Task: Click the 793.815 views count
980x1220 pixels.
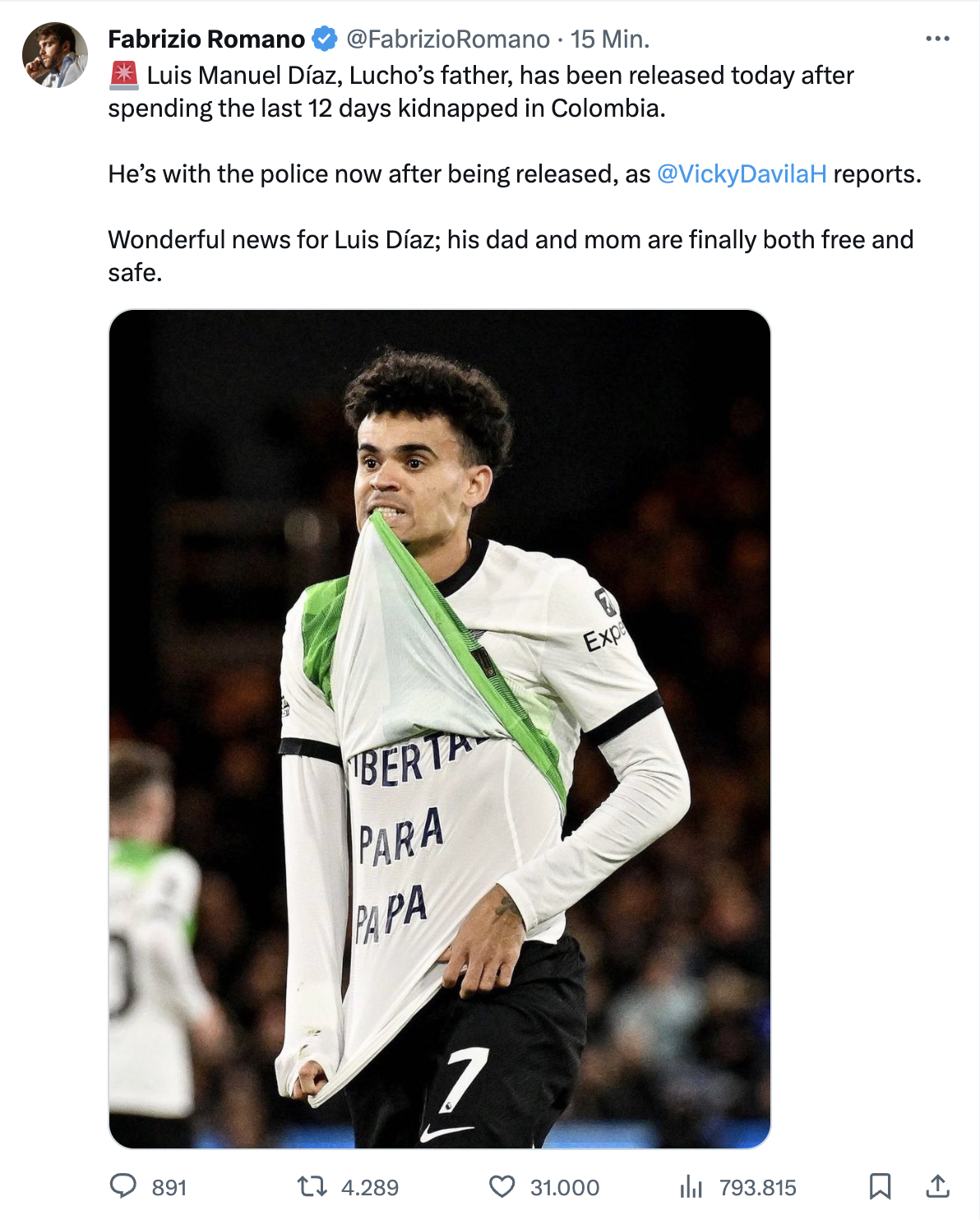Action: 758,1187
